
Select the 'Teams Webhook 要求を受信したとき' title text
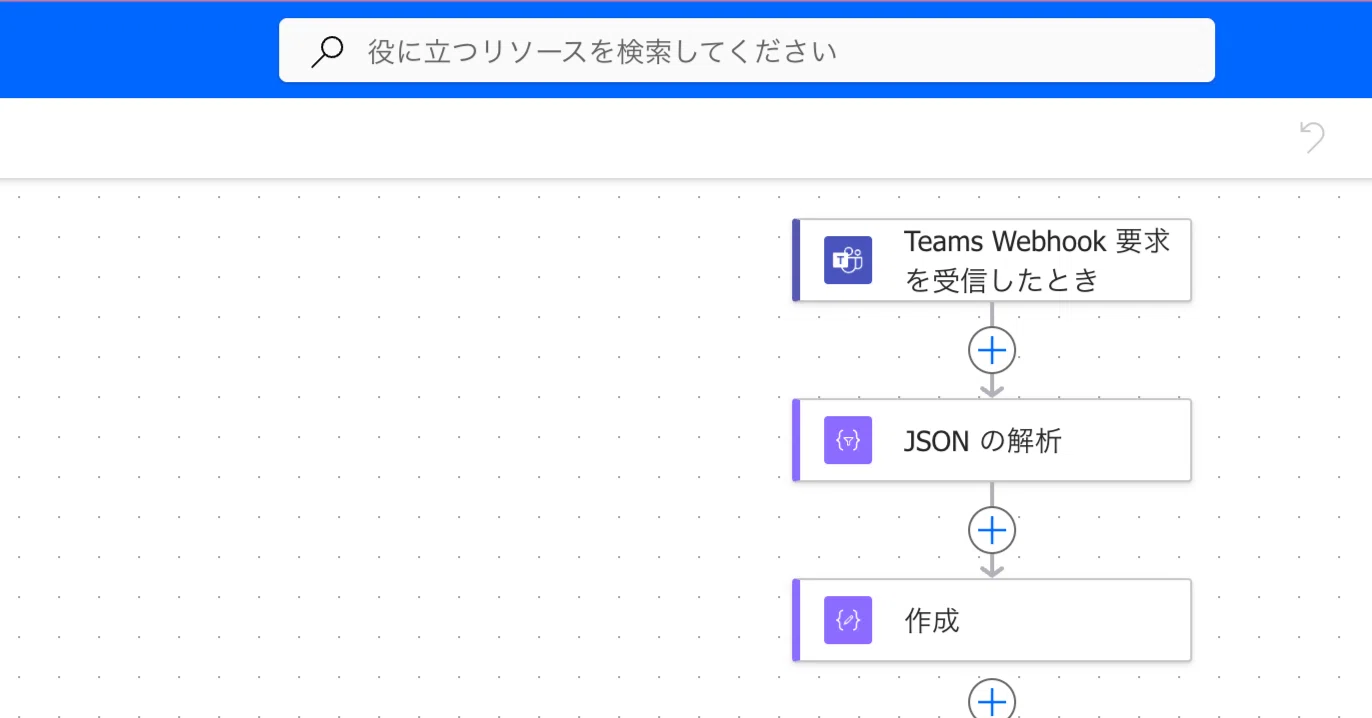(x=1037, y=260)
